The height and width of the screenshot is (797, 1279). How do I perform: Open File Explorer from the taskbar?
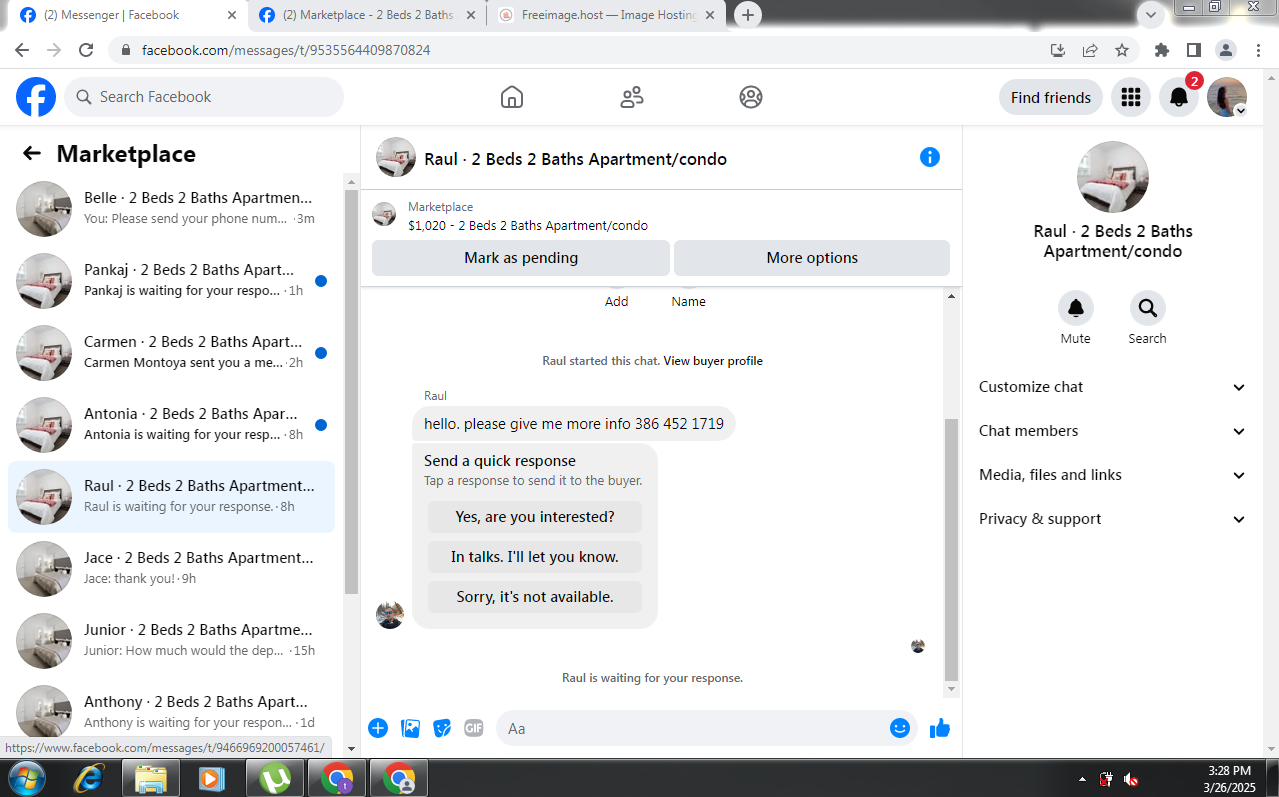(x=150, y=778)
